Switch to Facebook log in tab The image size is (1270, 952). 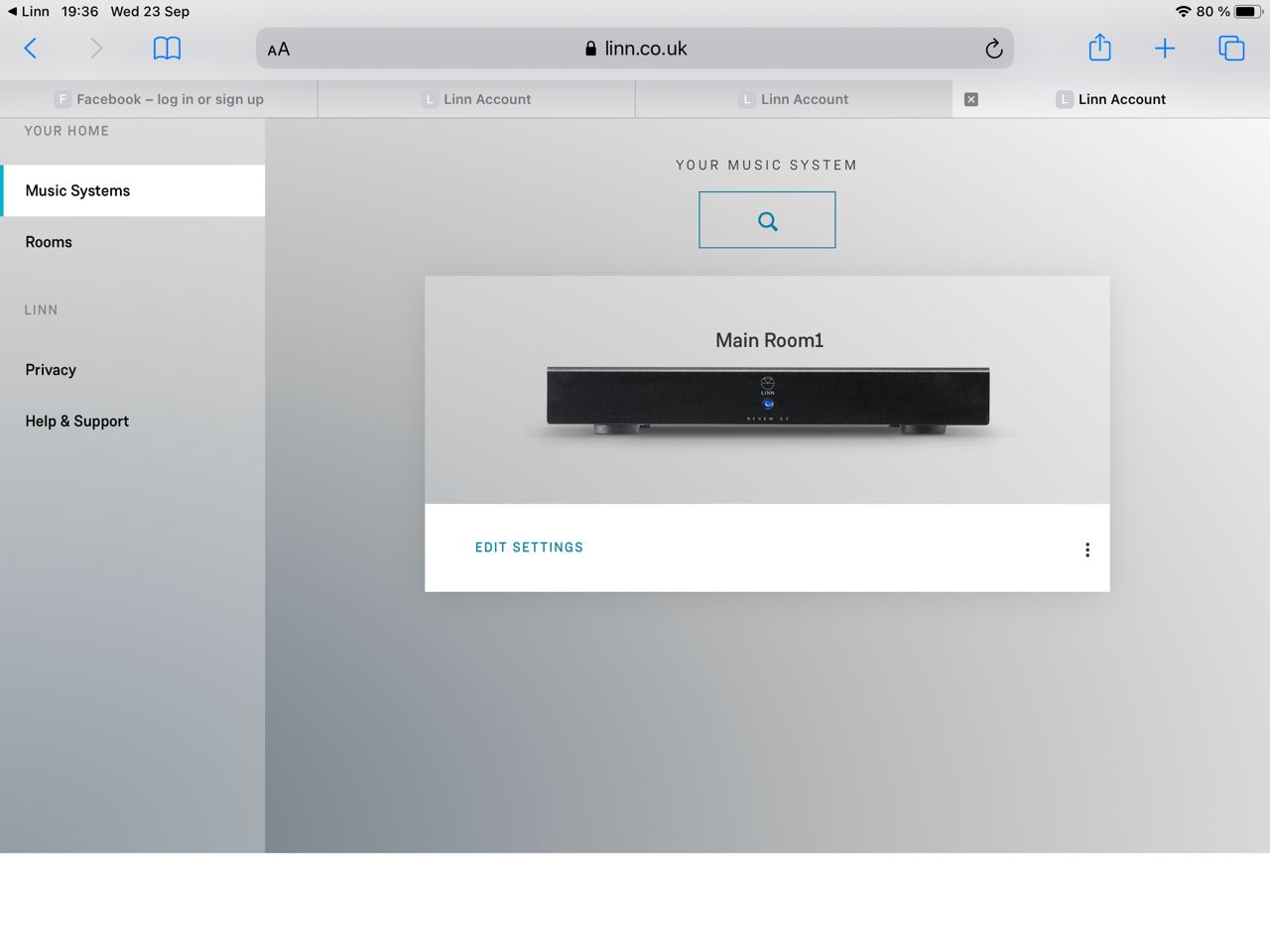pos(159,99)
